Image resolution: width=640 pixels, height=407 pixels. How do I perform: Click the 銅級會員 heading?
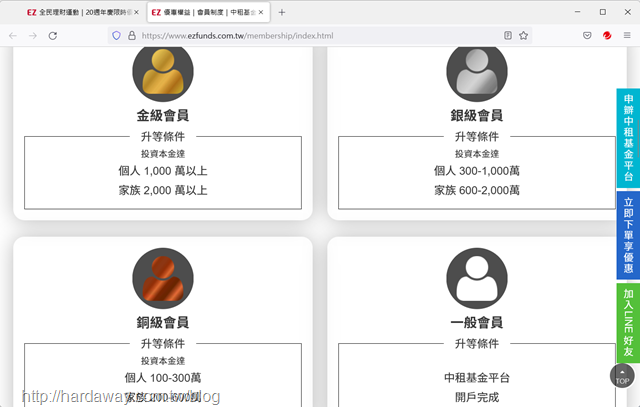pos(163,322)
